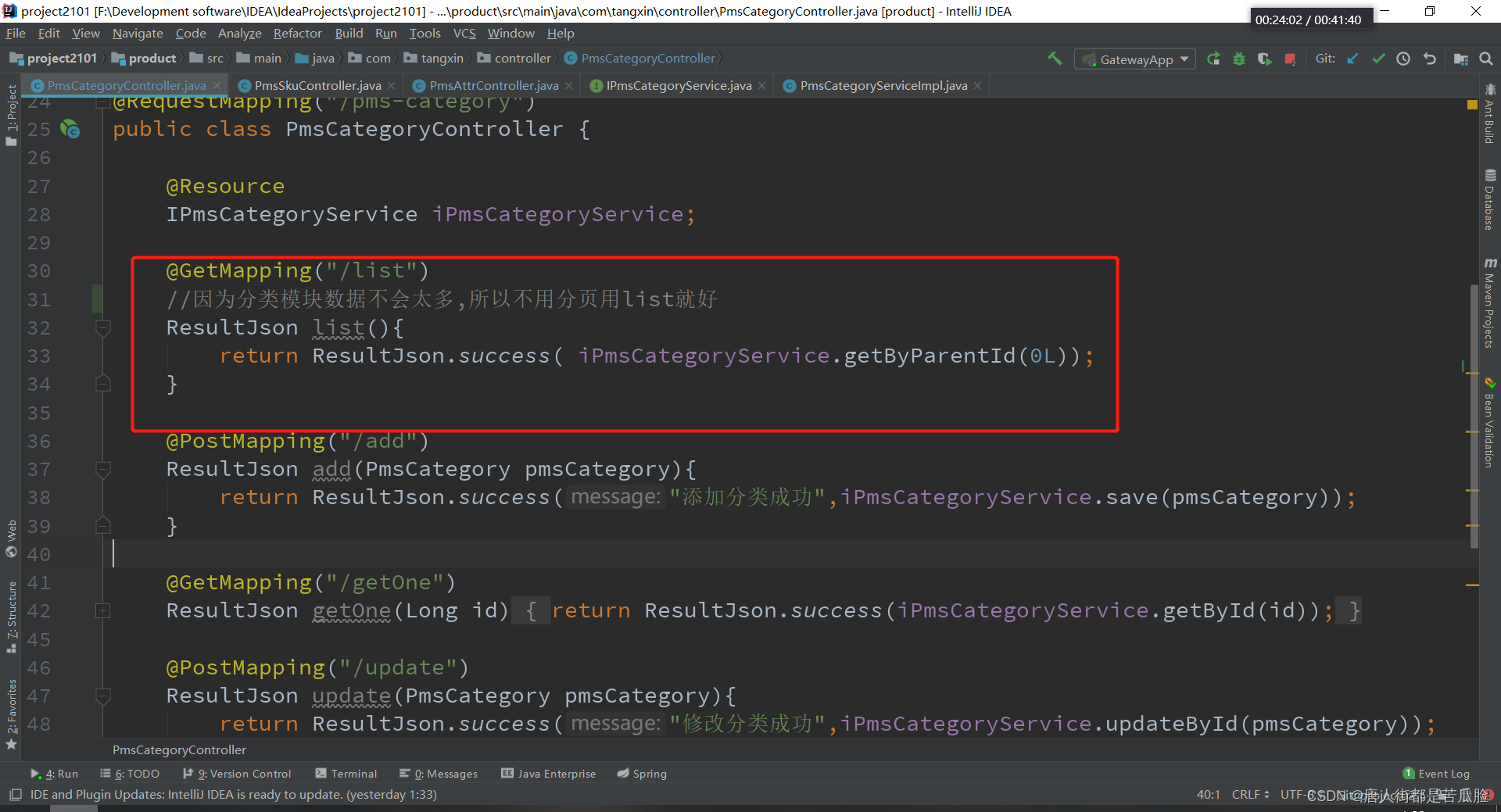Open the Web tool window strip
Image resolution: width=1501 pixels, height=812 pixels.
(x=11, y=538)
